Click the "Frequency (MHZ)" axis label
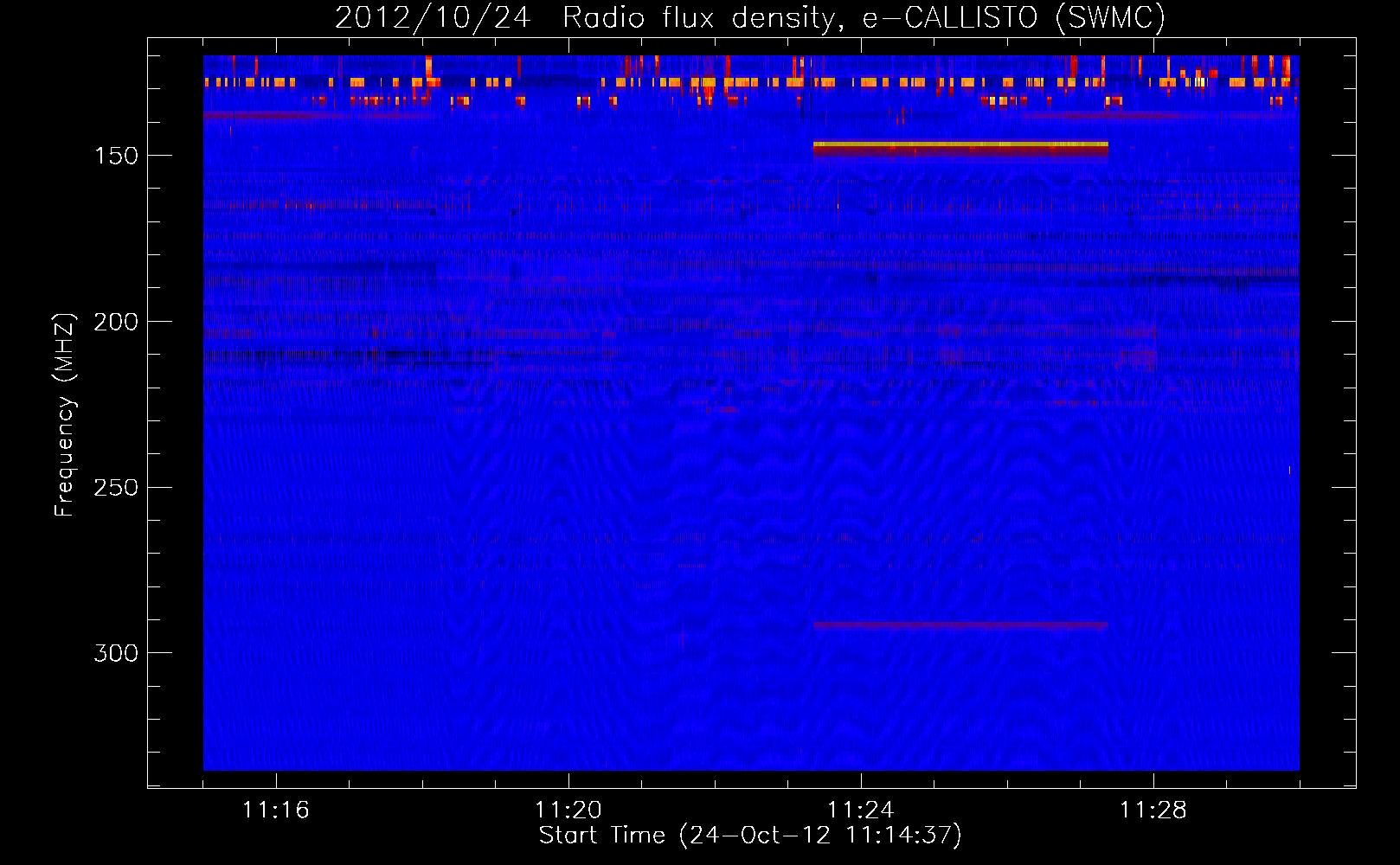 point(64,414)
